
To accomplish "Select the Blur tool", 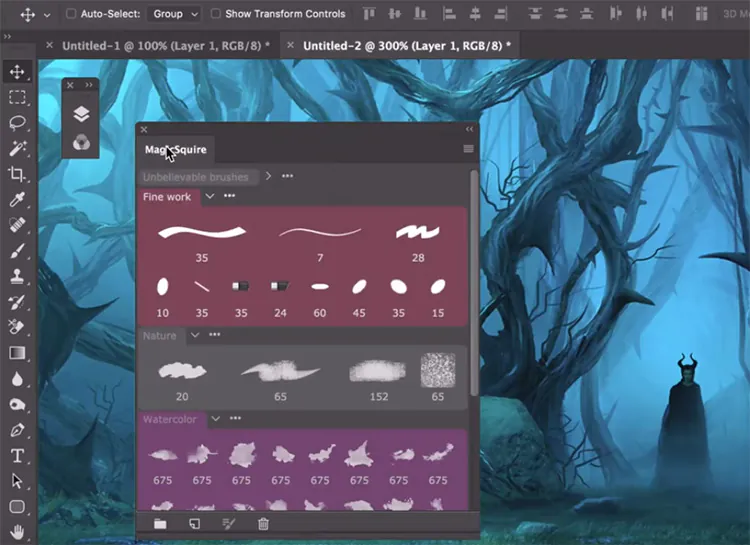I will (x=17, y=379).
